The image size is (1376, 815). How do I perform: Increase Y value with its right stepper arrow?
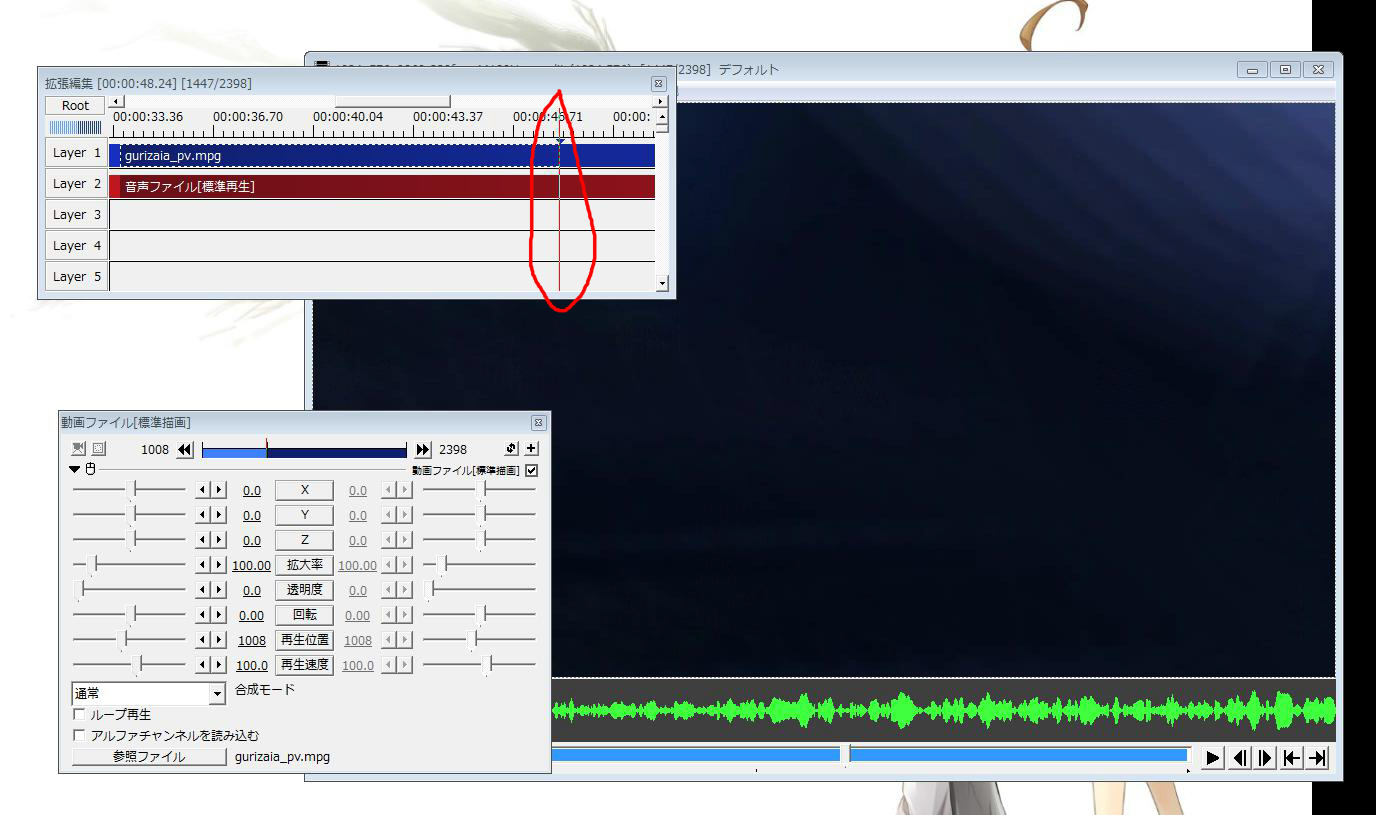[217, 515]
